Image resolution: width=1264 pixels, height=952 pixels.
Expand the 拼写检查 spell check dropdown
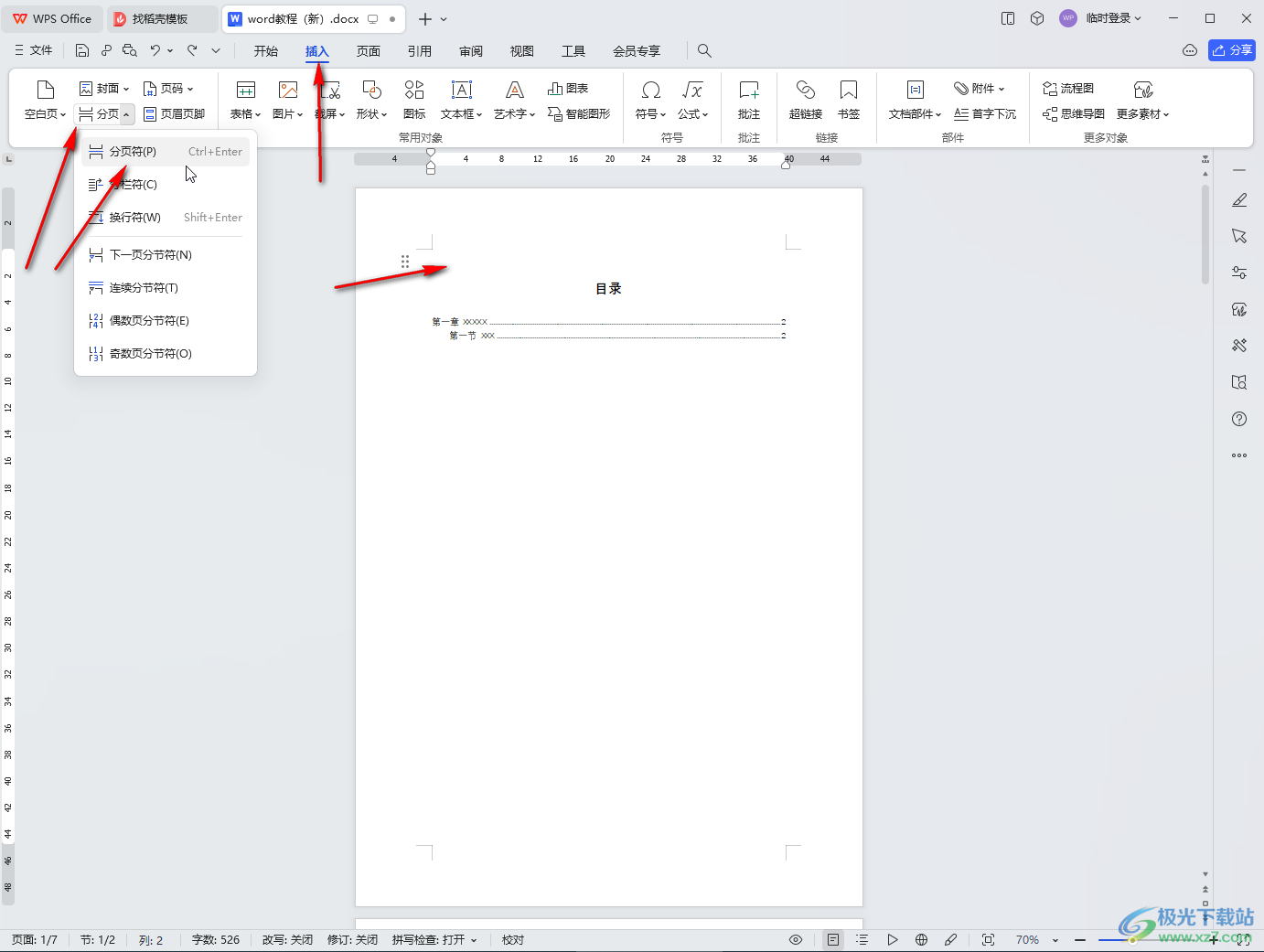474,940
